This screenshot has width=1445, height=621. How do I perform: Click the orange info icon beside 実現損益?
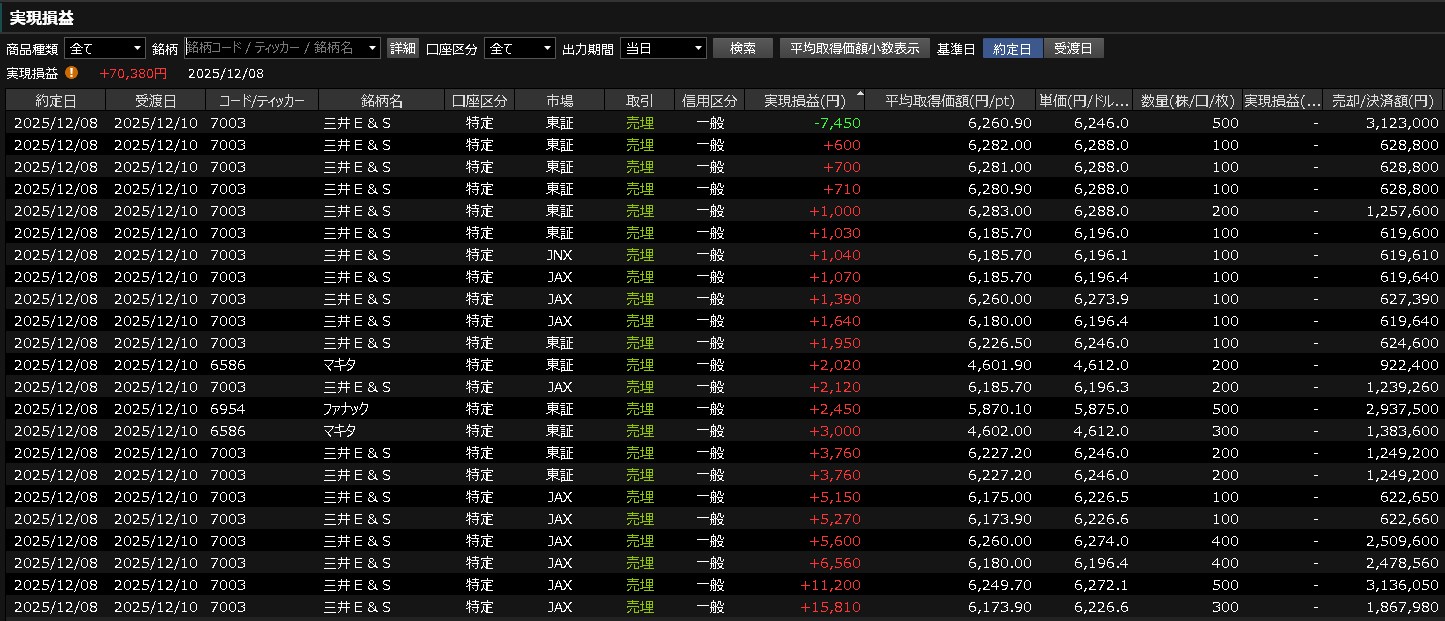coord(72,72)
